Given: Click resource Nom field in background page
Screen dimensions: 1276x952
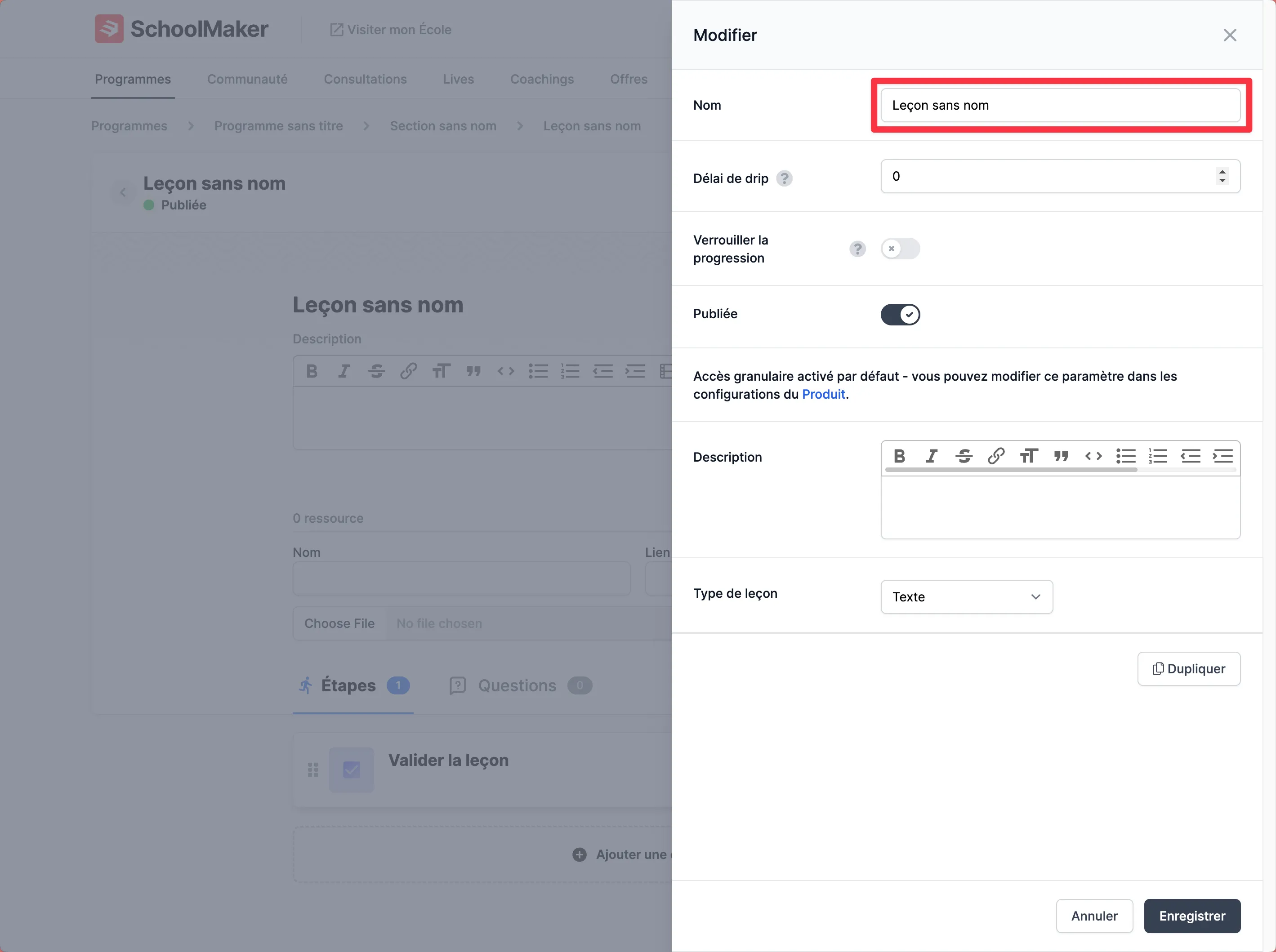Looking at the screenshot, I should [x=461, y=578].
